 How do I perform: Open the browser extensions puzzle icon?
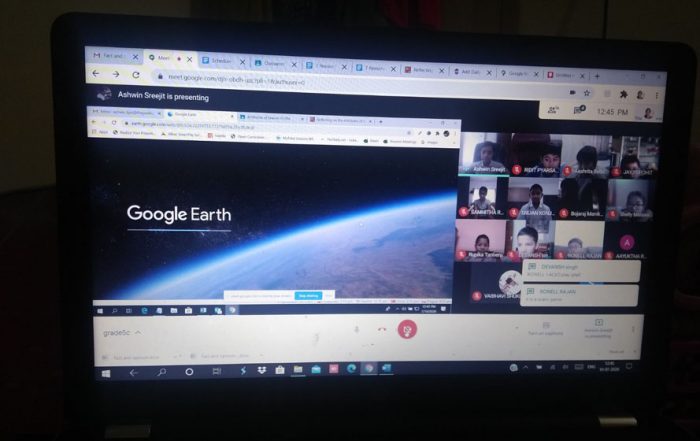[x=623, y=94]
